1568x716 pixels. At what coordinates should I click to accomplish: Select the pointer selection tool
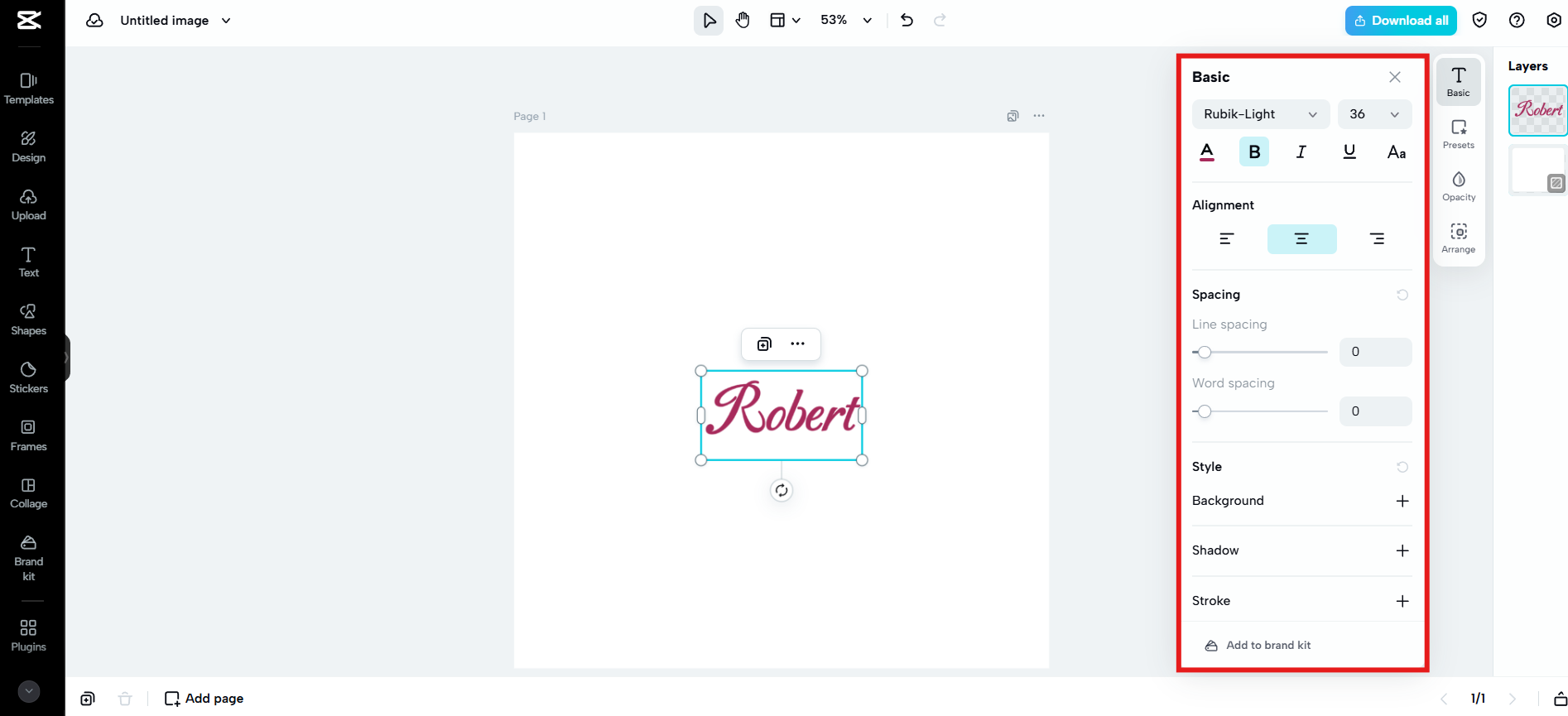[x=709, y=21]
